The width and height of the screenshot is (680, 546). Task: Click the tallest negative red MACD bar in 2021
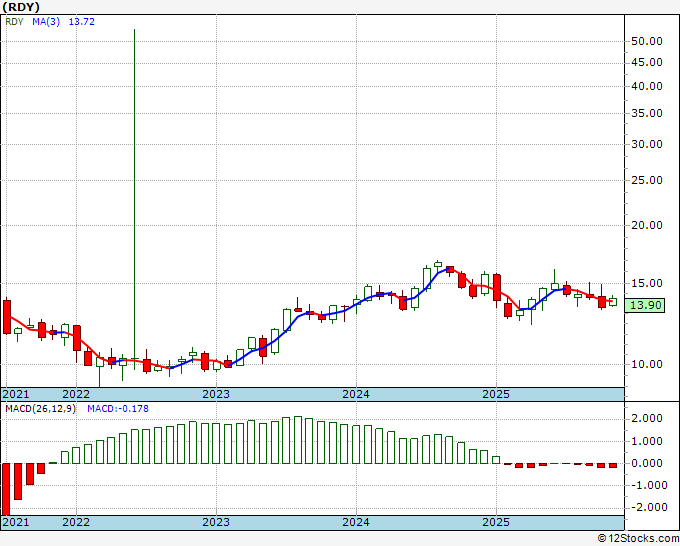click(6, 489)
